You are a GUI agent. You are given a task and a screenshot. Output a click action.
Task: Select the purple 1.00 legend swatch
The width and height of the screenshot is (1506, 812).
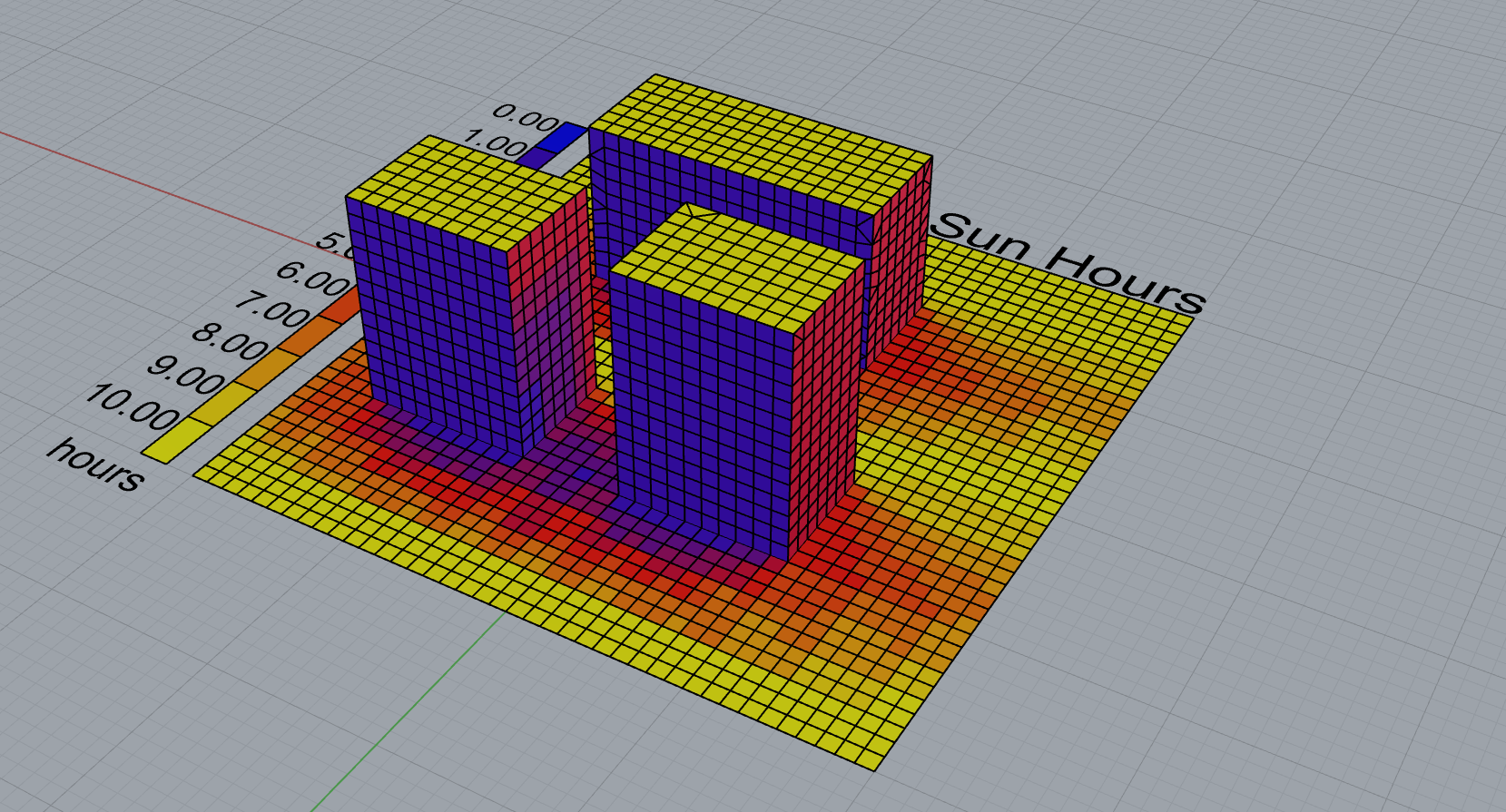point(535,159)
